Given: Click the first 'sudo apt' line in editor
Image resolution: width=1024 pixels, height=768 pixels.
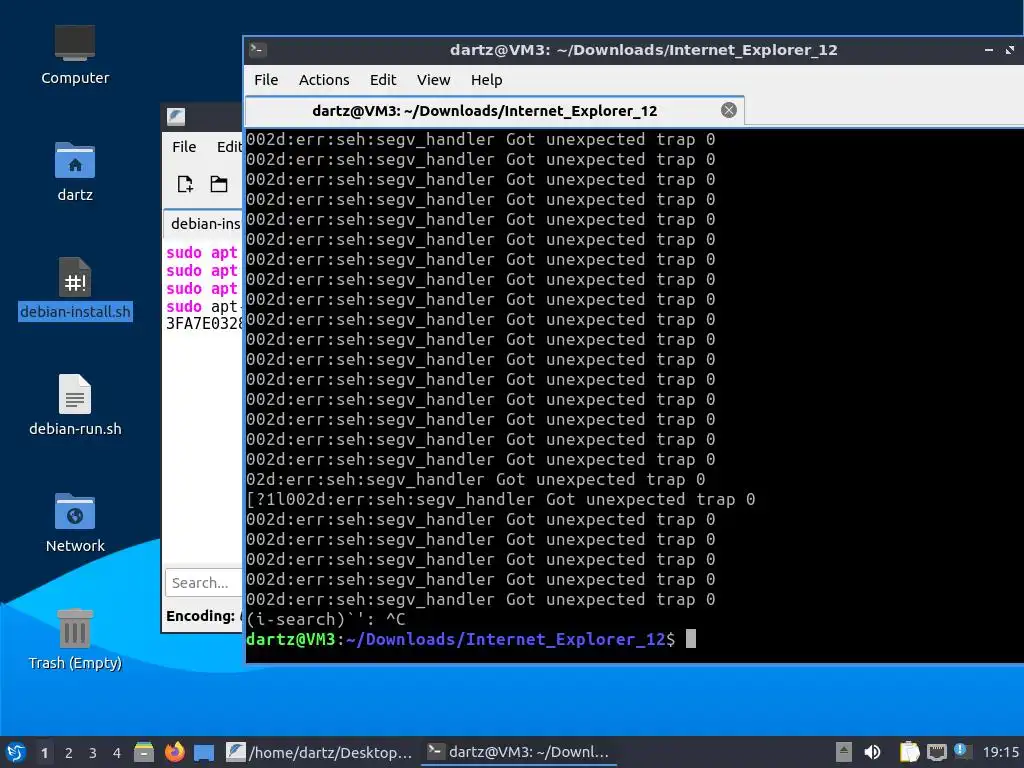Looking at the screenshot, I should point(202,253).
